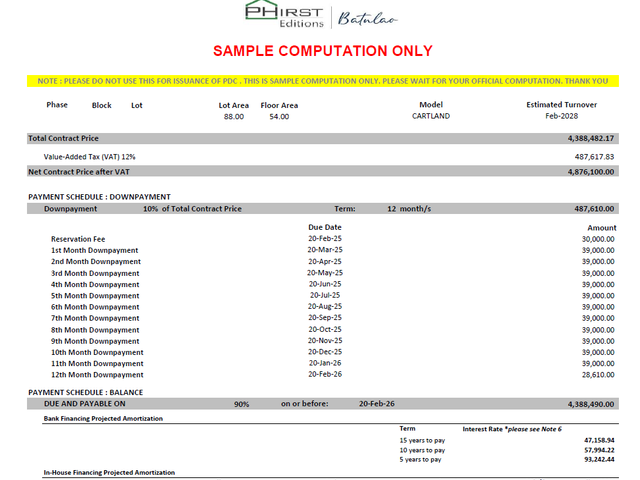640x480 pixels.
Task: Click the 15 years to pay term
Action: (422, 440)
